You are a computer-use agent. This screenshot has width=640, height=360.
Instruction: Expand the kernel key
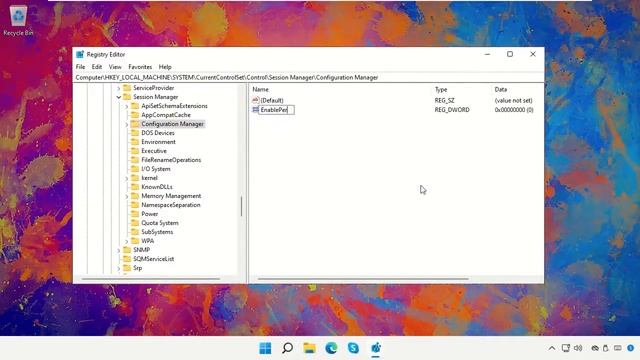[127, 178]
